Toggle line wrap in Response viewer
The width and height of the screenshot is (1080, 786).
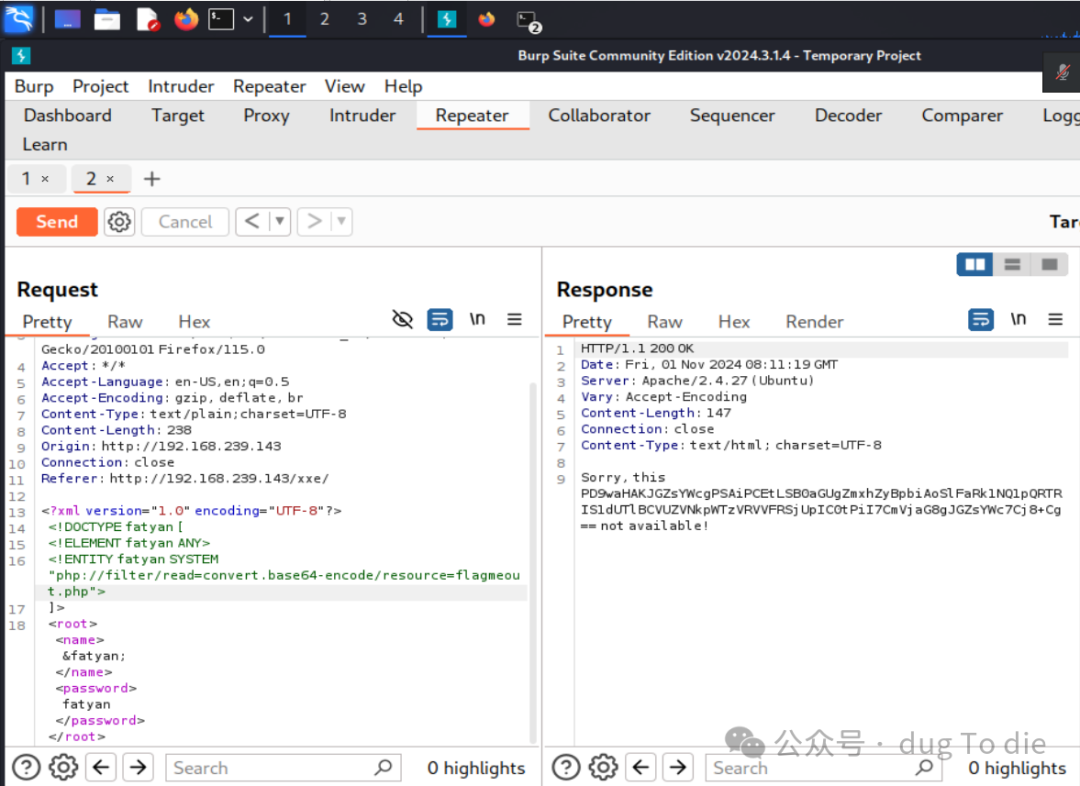(981, 319)
